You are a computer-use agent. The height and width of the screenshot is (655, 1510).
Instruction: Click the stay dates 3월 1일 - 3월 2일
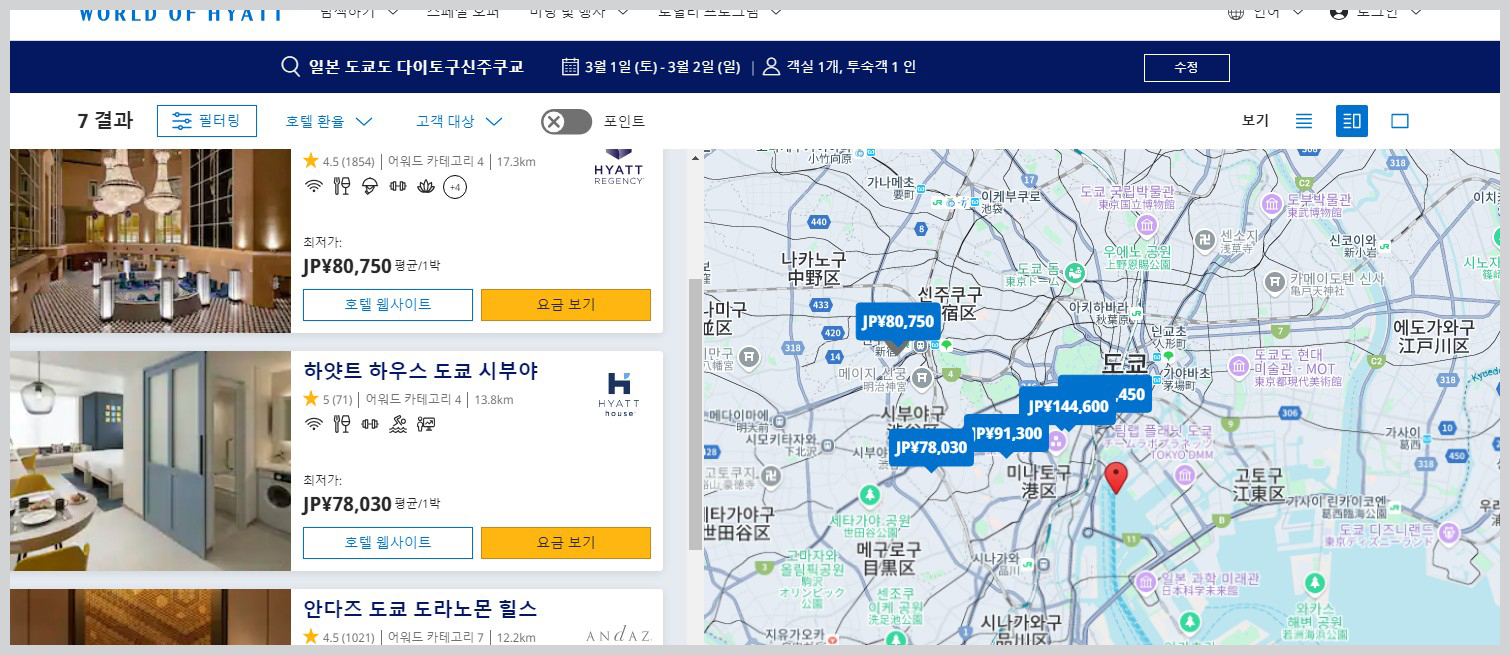coord(662,67)
